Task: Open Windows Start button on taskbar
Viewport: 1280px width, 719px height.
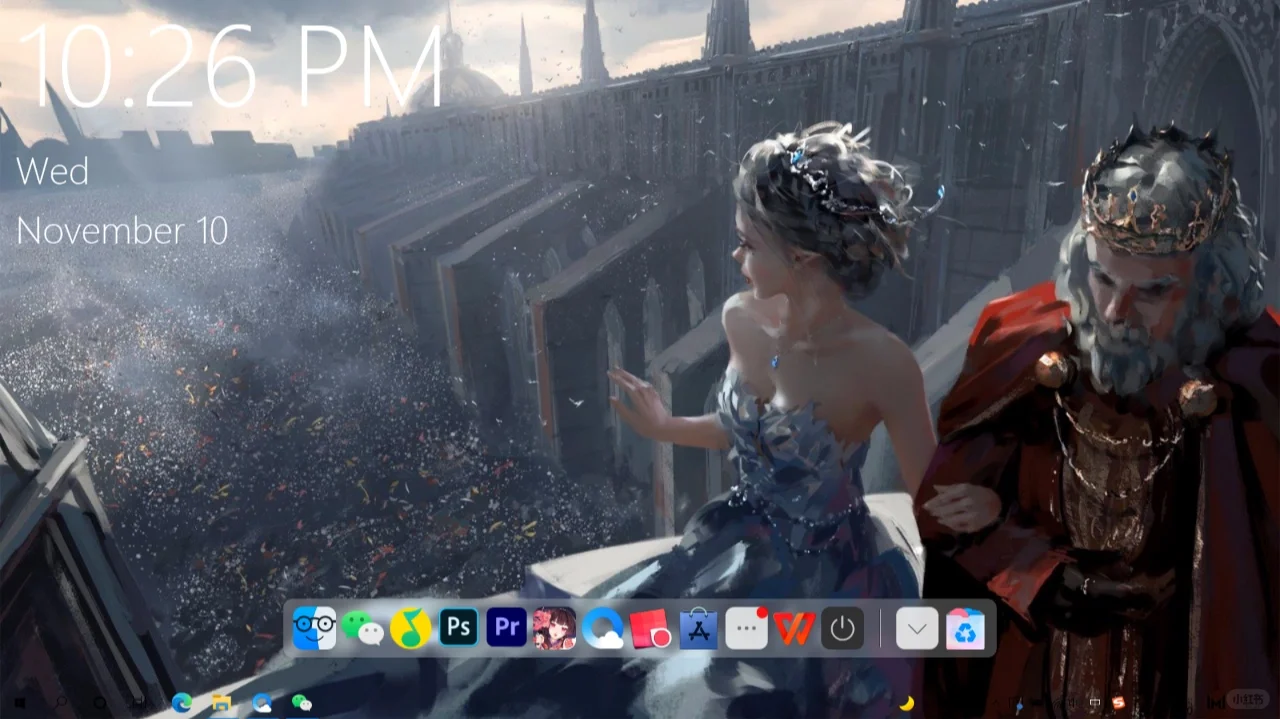Action: coord(21,704)
